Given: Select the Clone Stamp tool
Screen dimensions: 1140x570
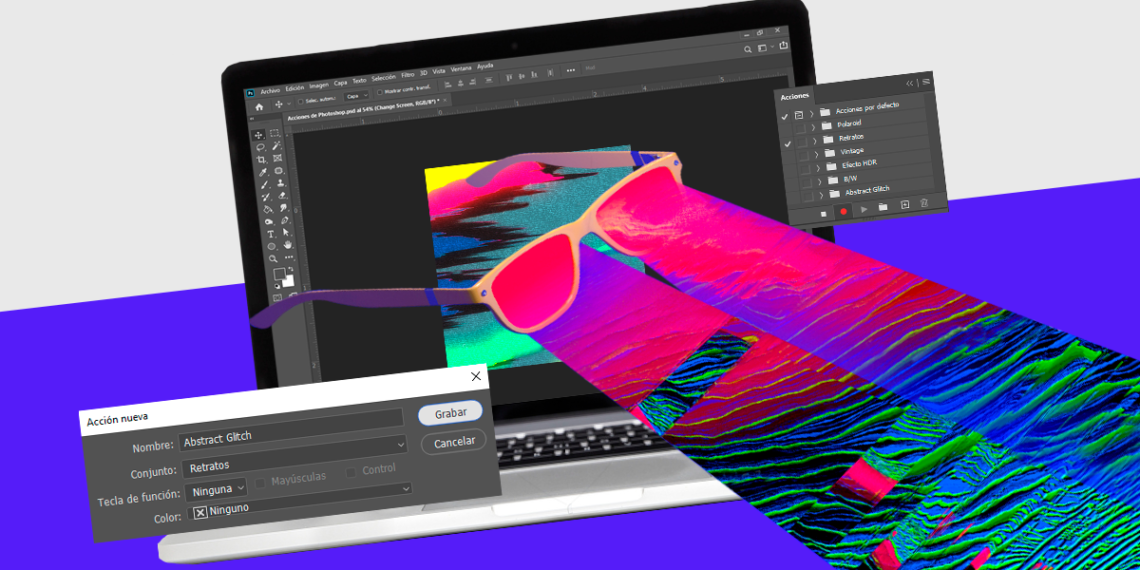Looking at the screenshot, I should [281, 182].
